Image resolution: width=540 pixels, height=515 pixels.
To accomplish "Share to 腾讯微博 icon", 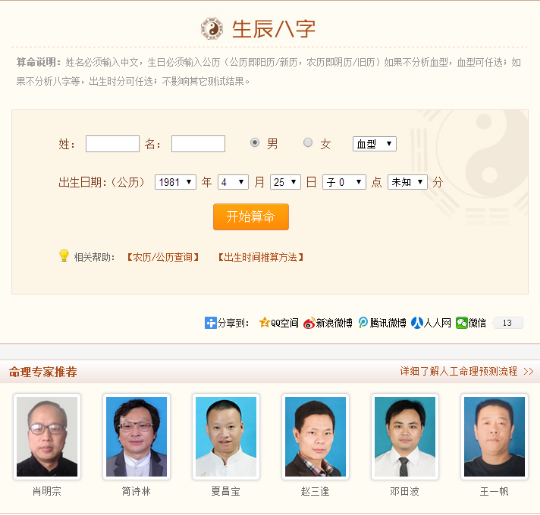I will point(363,323).
